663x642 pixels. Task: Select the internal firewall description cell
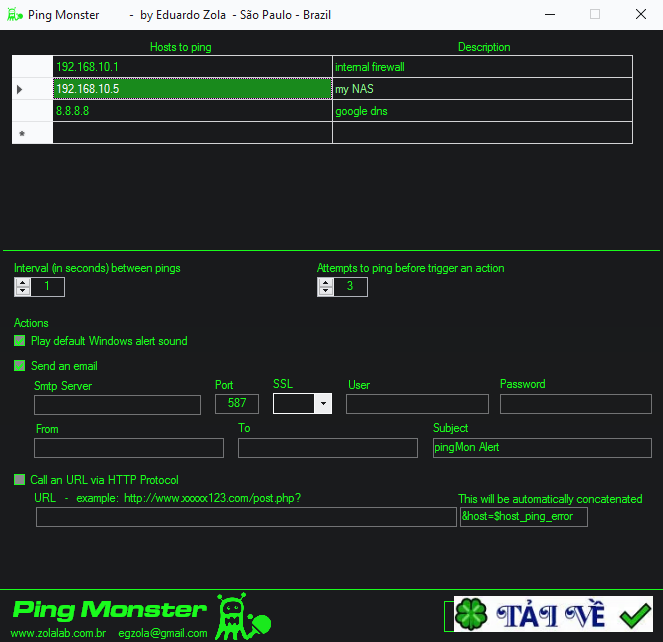click(482, 67)
